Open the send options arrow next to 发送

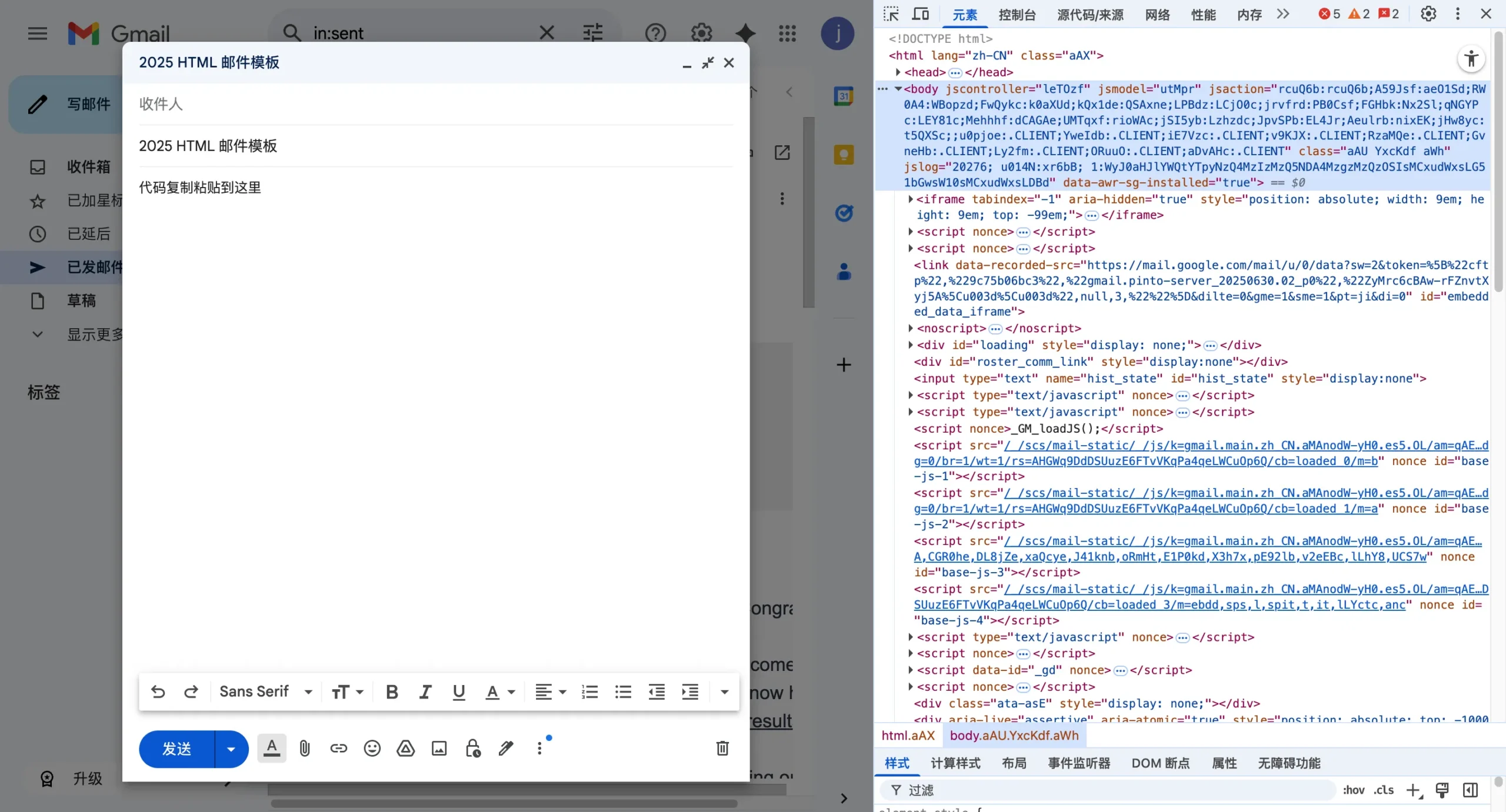tap(230, 748)
